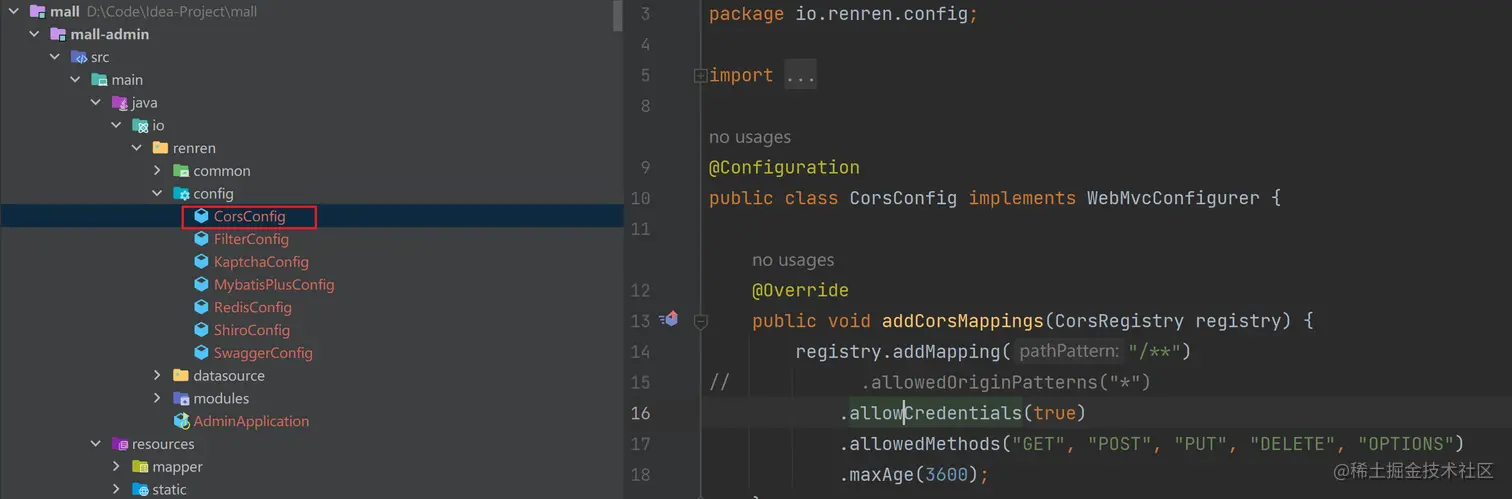1512x499 pixels.
Task: Collapse the mall project root chevron
Action: (x=13, y=12)
